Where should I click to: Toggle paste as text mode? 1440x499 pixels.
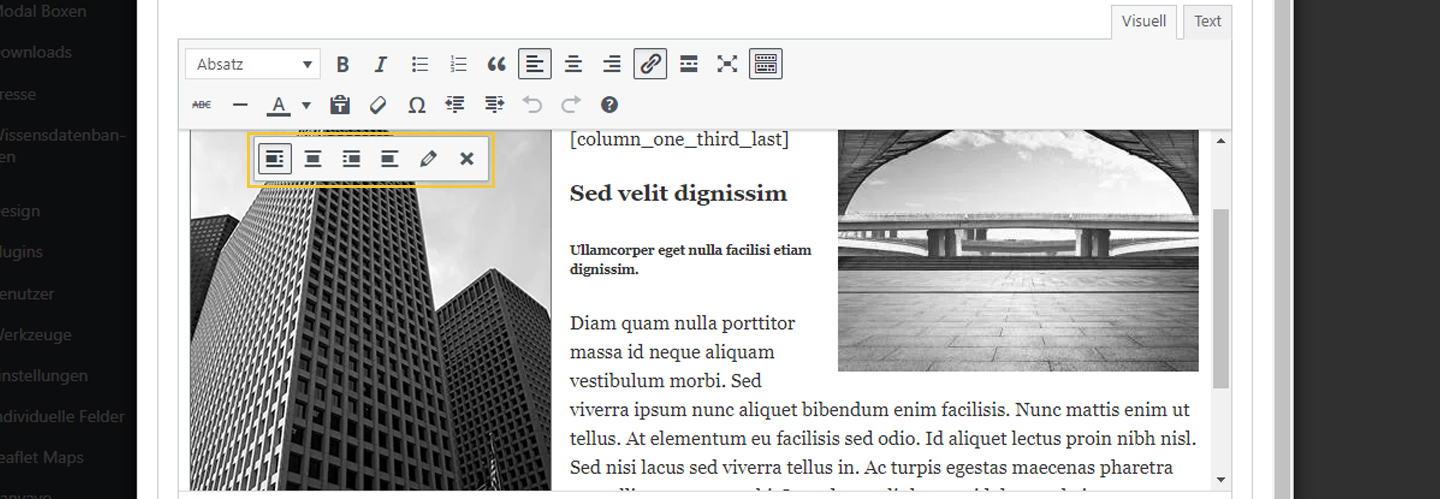pyautogui.click(x=340, y=105)
